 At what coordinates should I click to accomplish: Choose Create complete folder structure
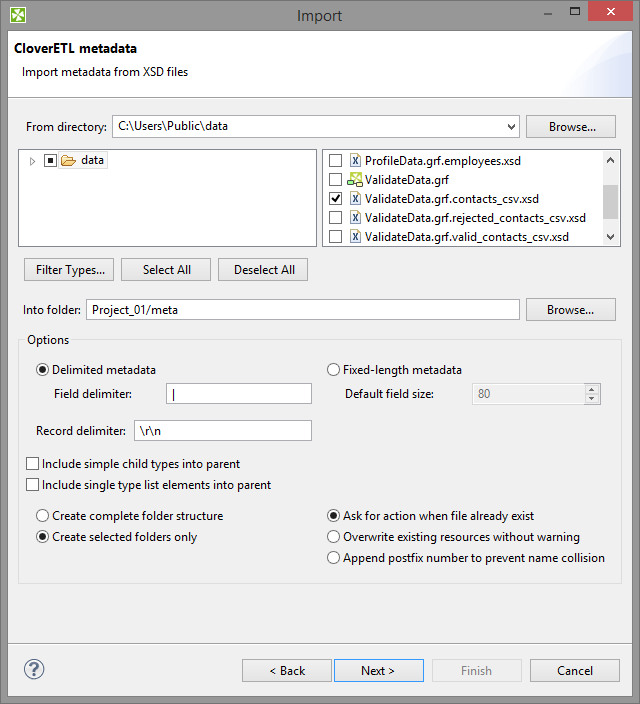(x=43, y=516)
